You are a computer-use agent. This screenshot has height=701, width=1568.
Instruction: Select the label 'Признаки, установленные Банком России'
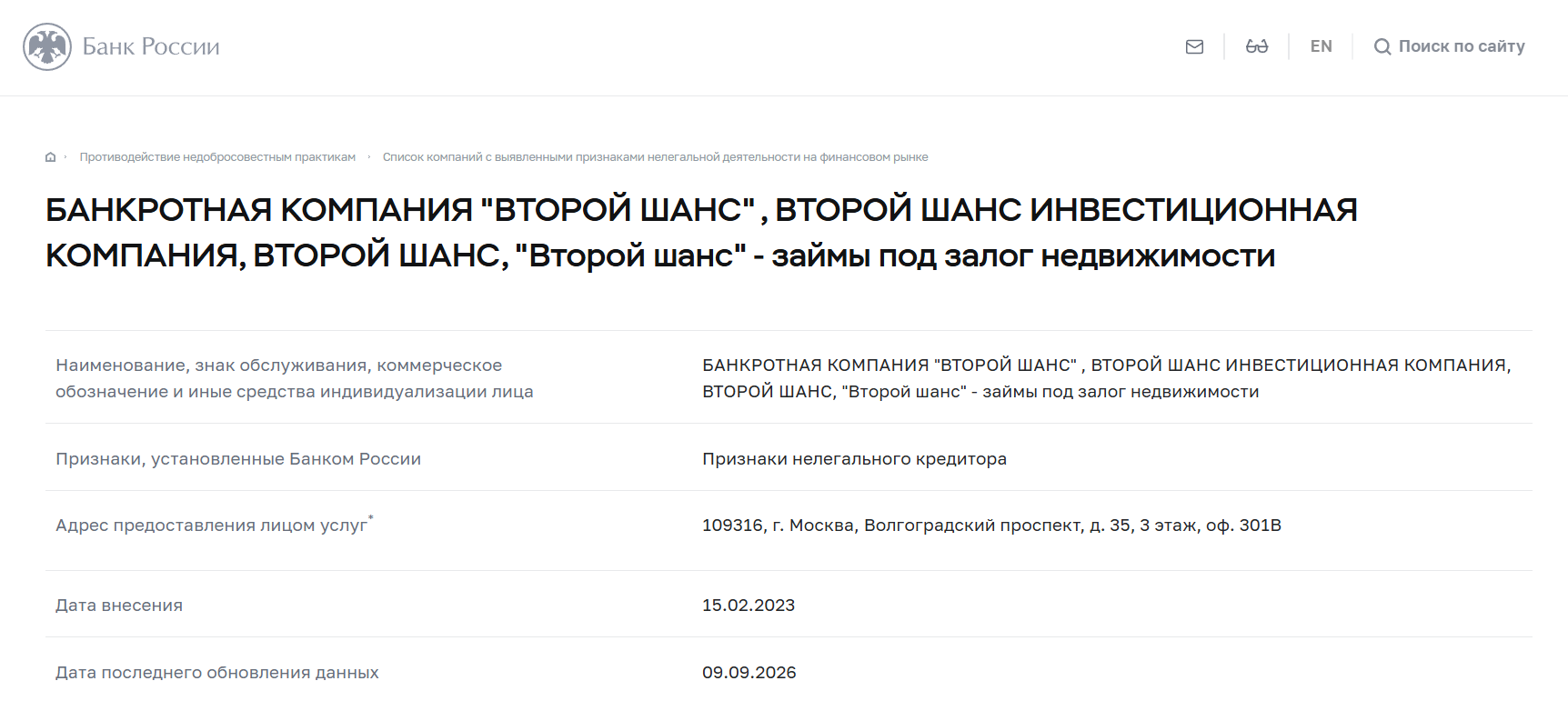tap(238, 459)
